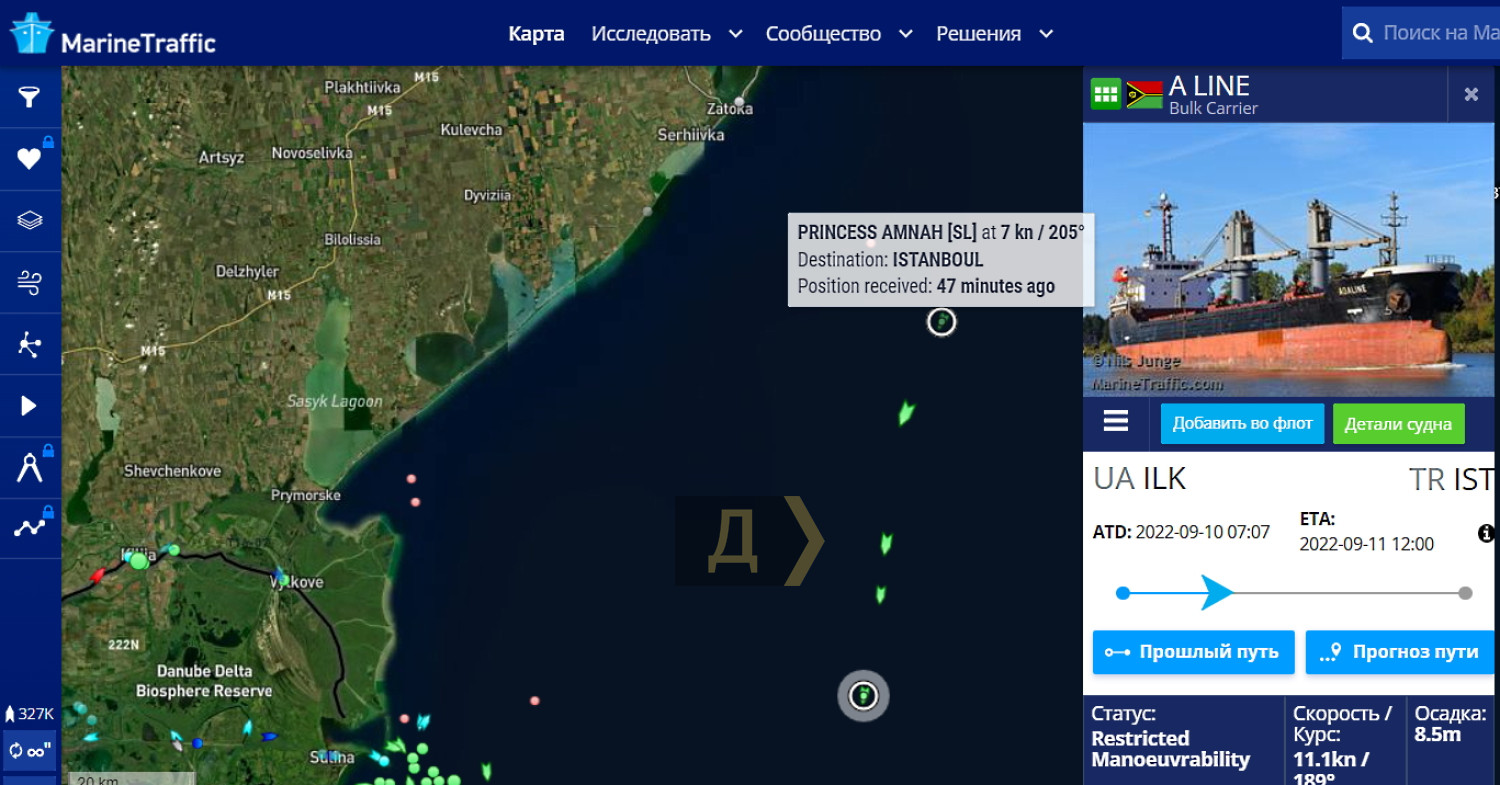This screenshot has height=785, width=1500.
Task: Open the favorites heart icon in sidebar
Action: click(29, 158)
